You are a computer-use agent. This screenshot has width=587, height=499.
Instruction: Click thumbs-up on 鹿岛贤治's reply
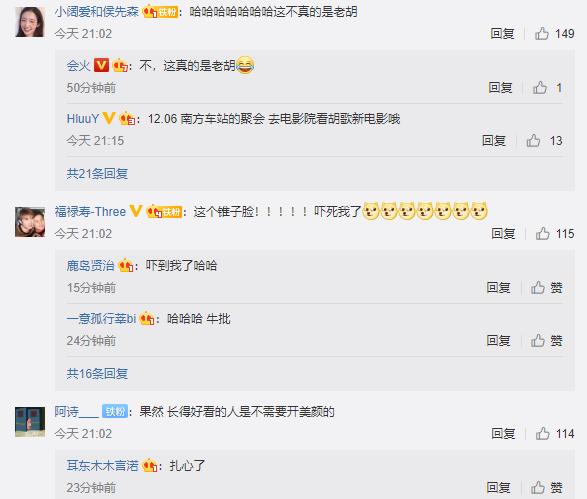[x=538, y=287]
